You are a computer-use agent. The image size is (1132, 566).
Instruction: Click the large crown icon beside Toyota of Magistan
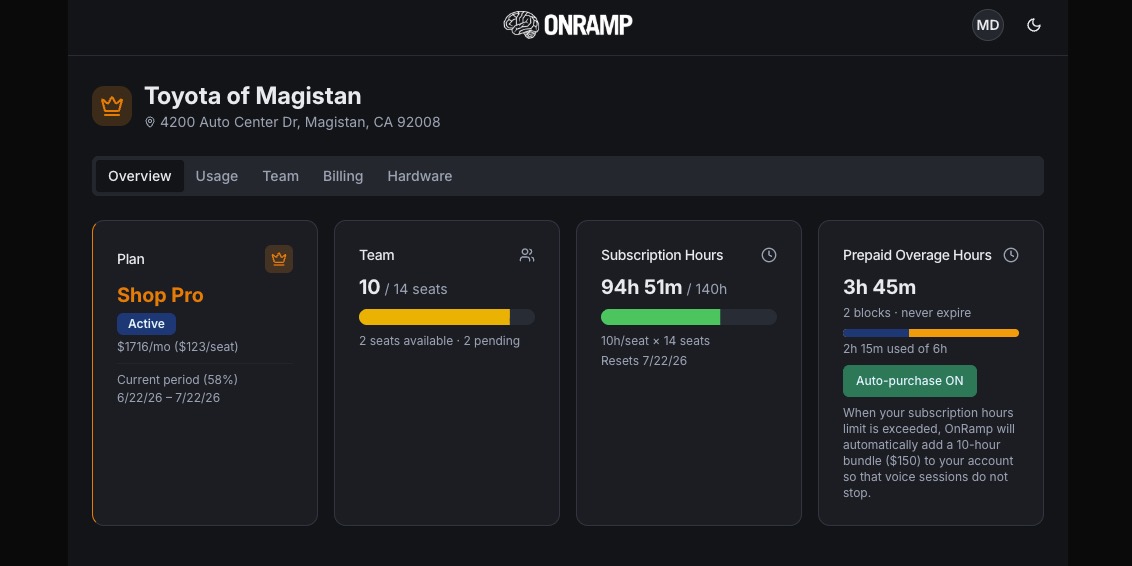point(112,106)
